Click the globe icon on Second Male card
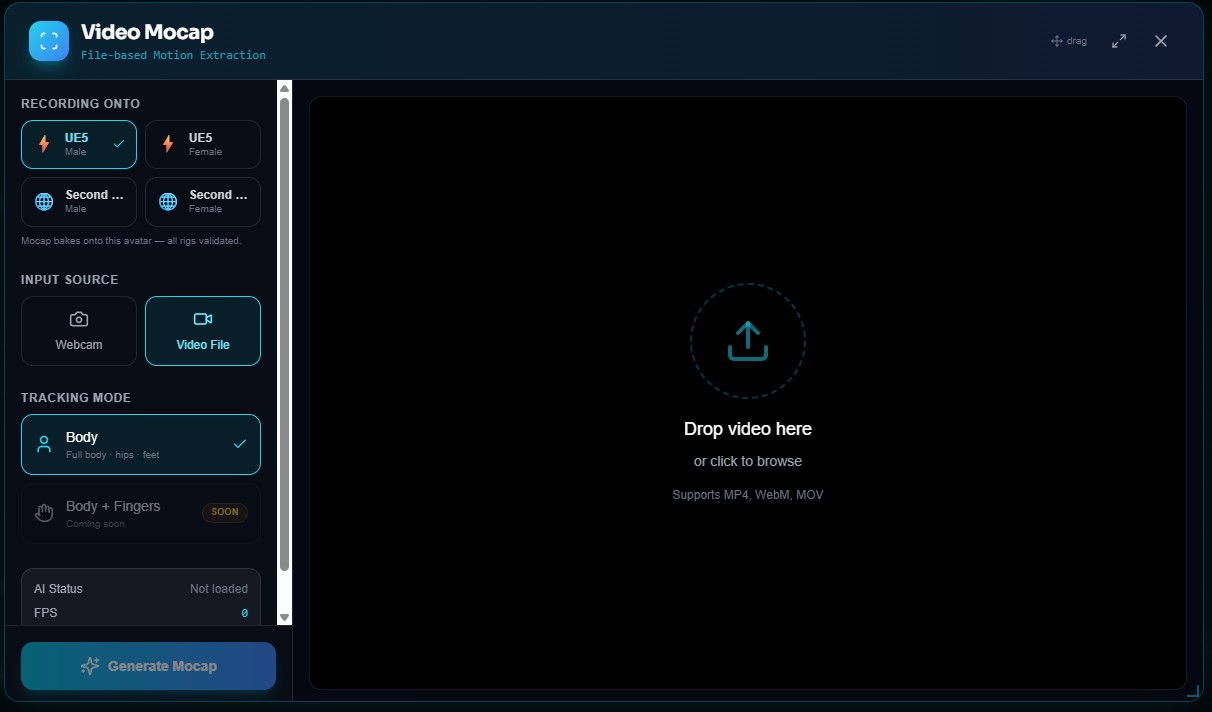The image size is (1212, 712). pyautogui.click(x=44, y=202)
